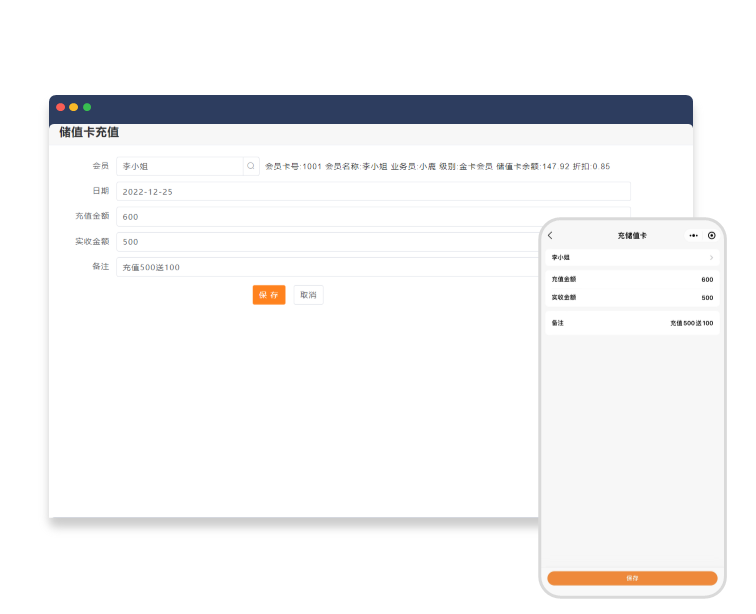Screen dimensions: 756x614
Task: Click the yellow minimize window dot
Action: 73,107
